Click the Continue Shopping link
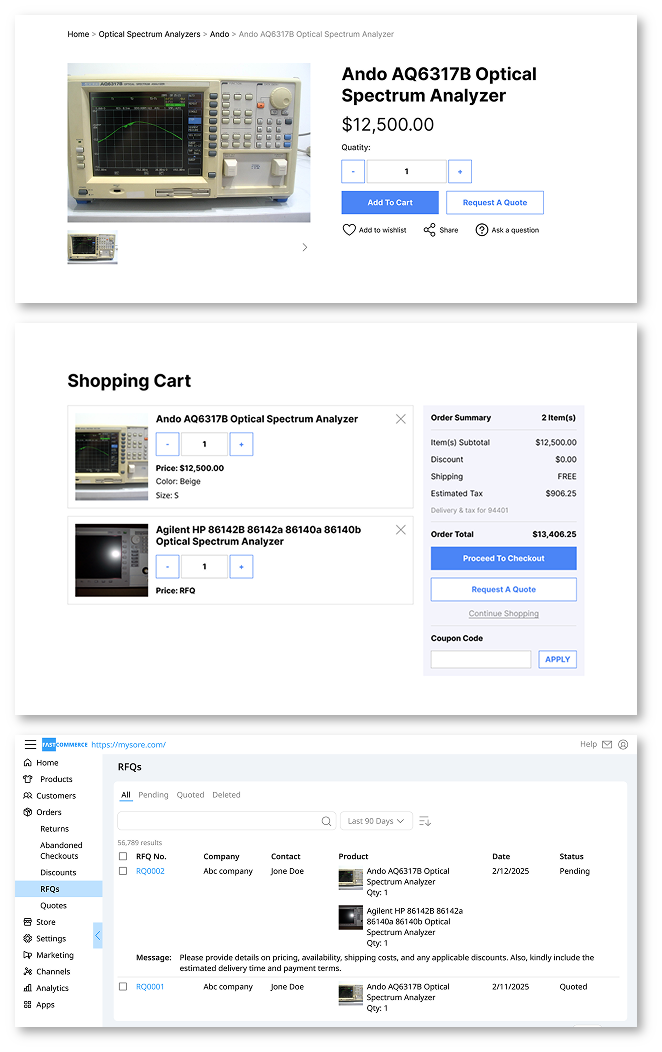The width and height of the screenshot is (662, 1052). (504, 614)
